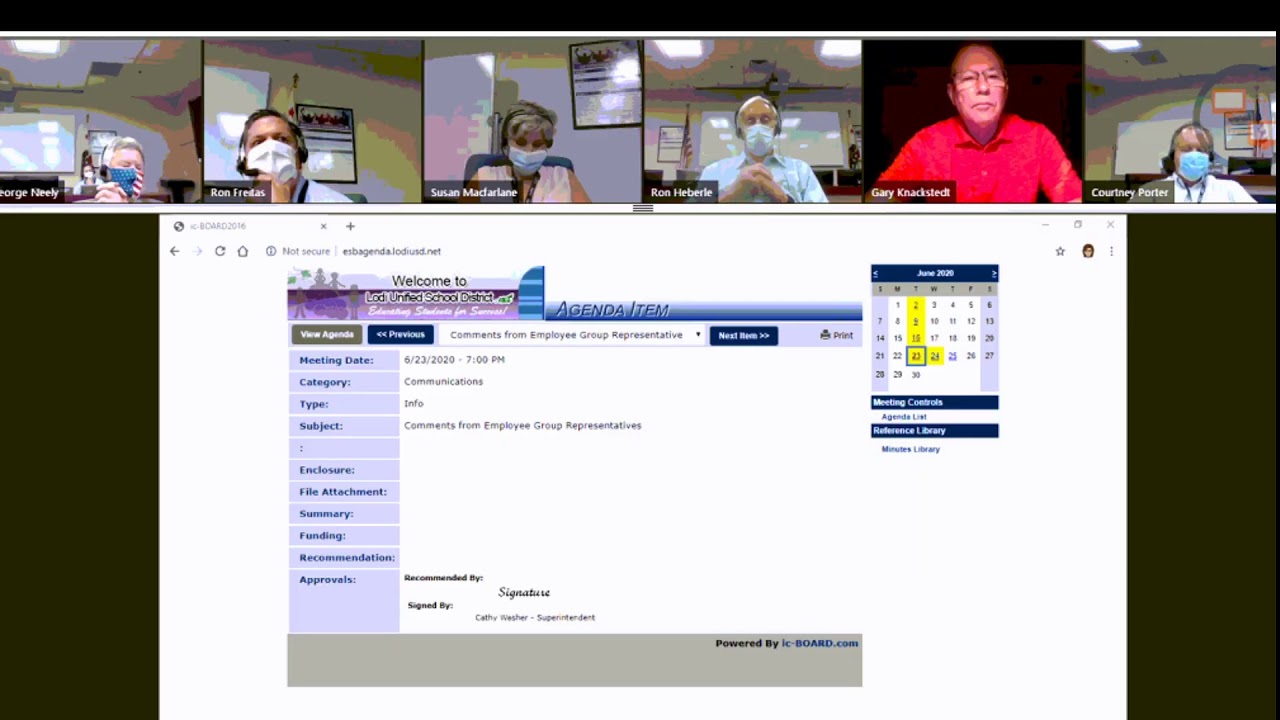Click the Not secure site info icon
Image resolution: width=1280 pixels, height=720 pixels.
(271, 251)
